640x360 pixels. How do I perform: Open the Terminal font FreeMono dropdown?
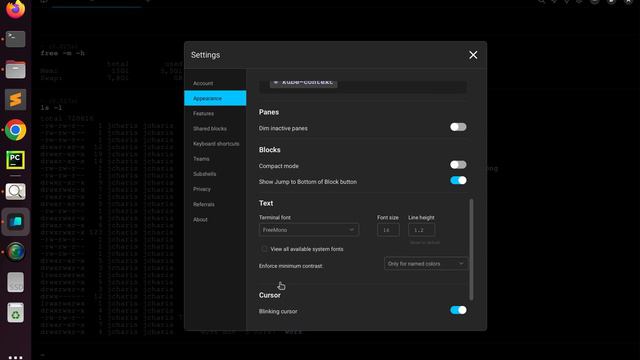pyautogui.click(x=309, y=230)
